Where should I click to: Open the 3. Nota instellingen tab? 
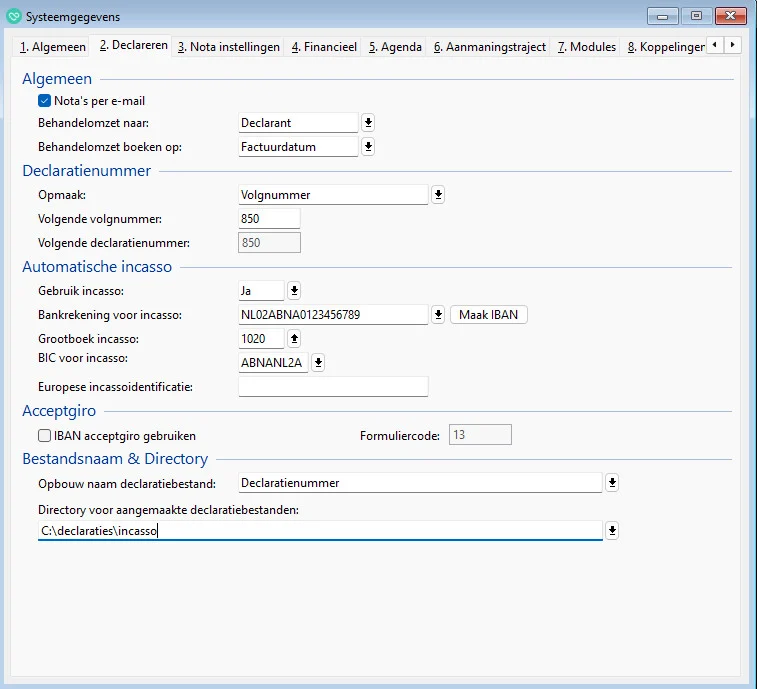[x=229, y=47]
